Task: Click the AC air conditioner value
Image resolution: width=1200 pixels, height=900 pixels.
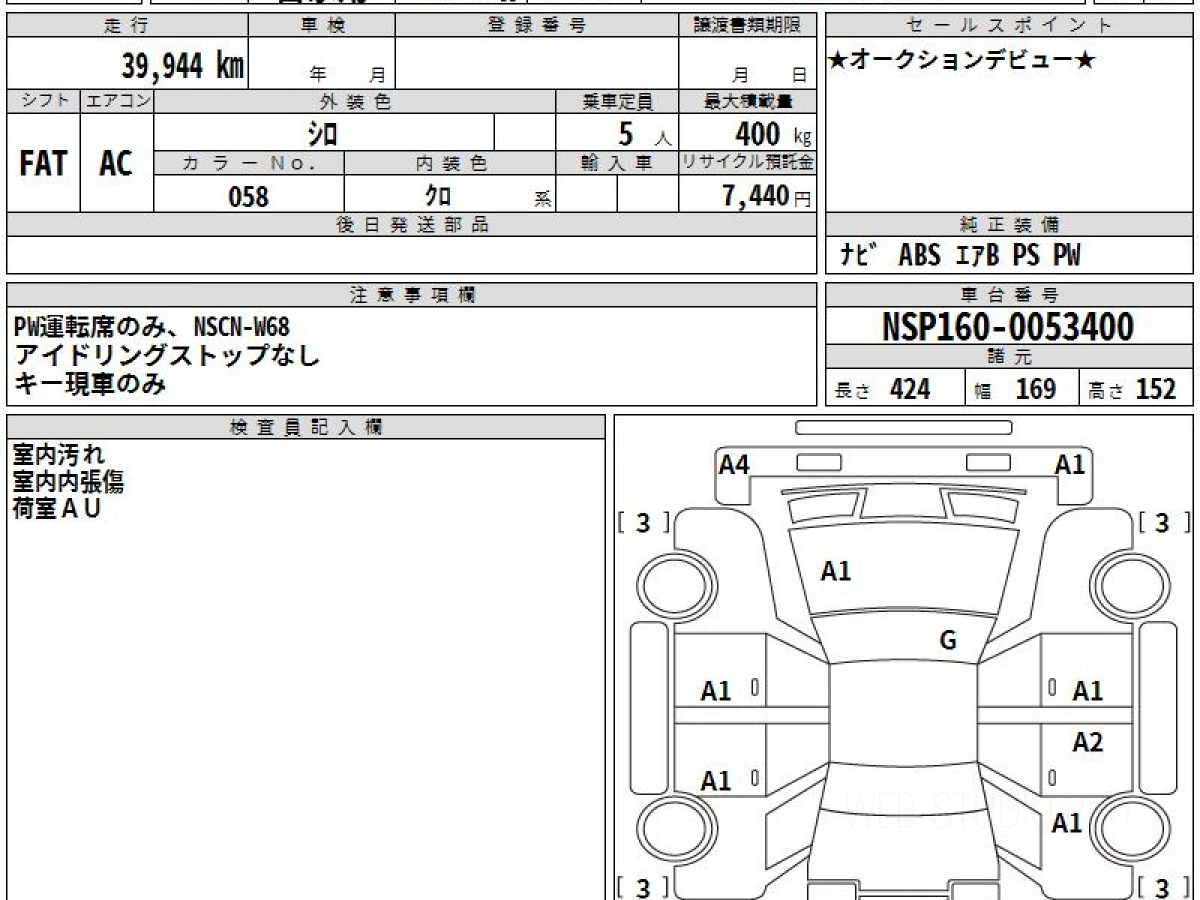Action: click(x=117, y=163)
